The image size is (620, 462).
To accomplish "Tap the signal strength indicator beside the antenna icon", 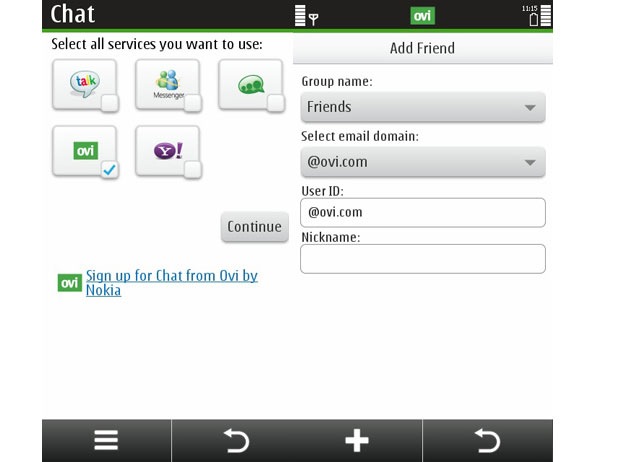I will pos(300,16).
